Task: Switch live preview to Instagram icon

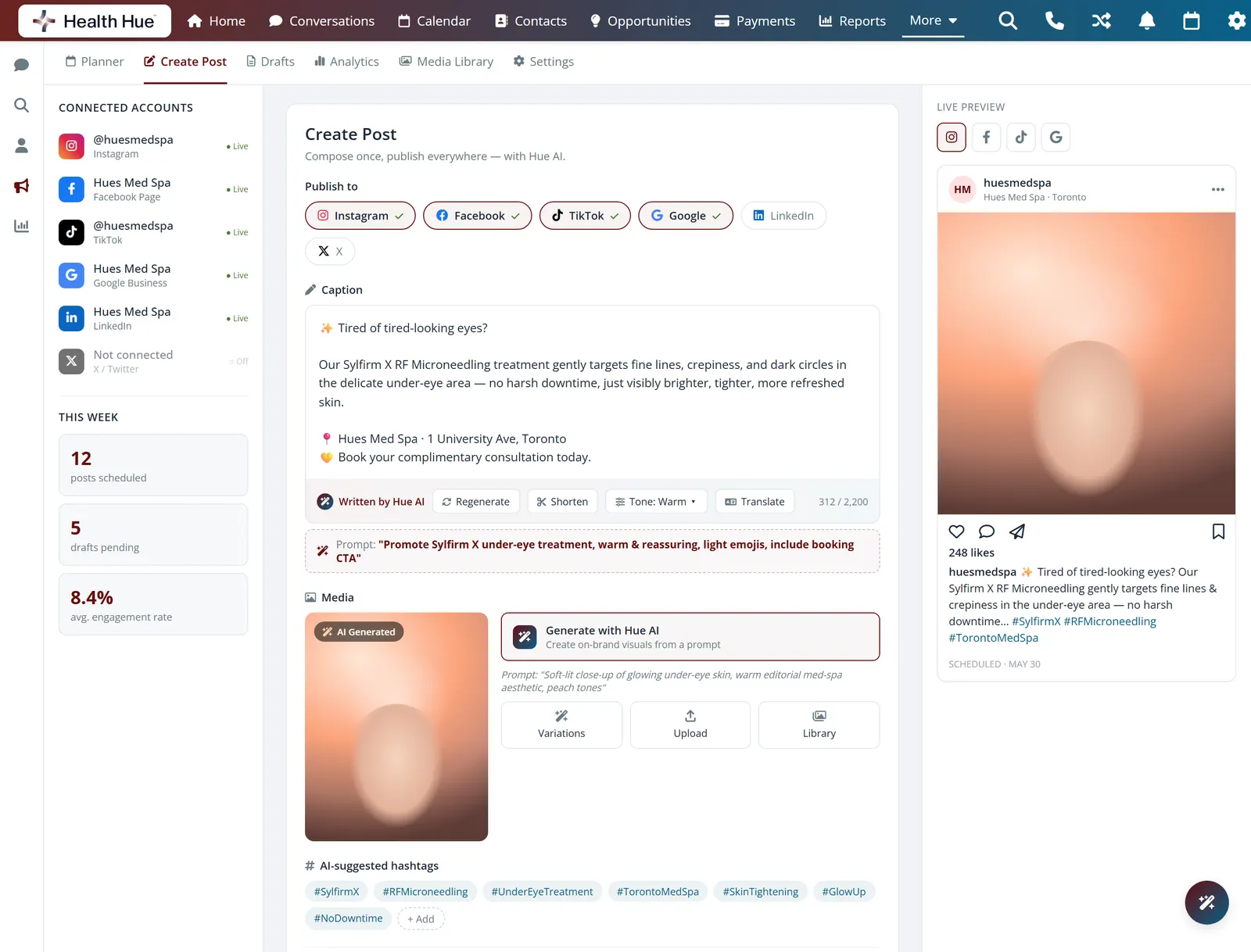Action: coord(952,138)
